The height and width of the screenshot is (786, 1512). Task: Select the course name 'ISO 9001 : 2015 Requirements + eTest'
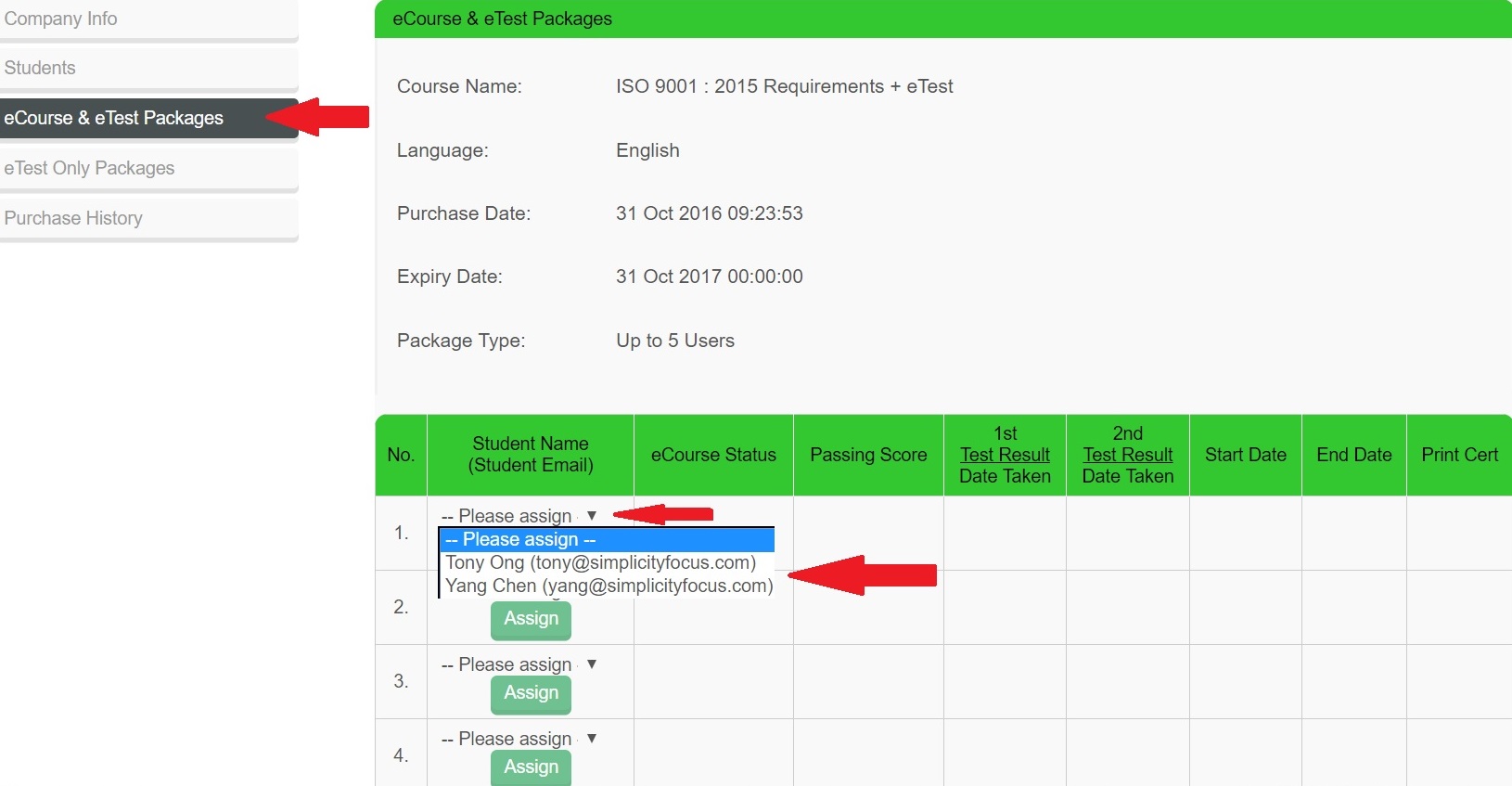coord(784,86)
